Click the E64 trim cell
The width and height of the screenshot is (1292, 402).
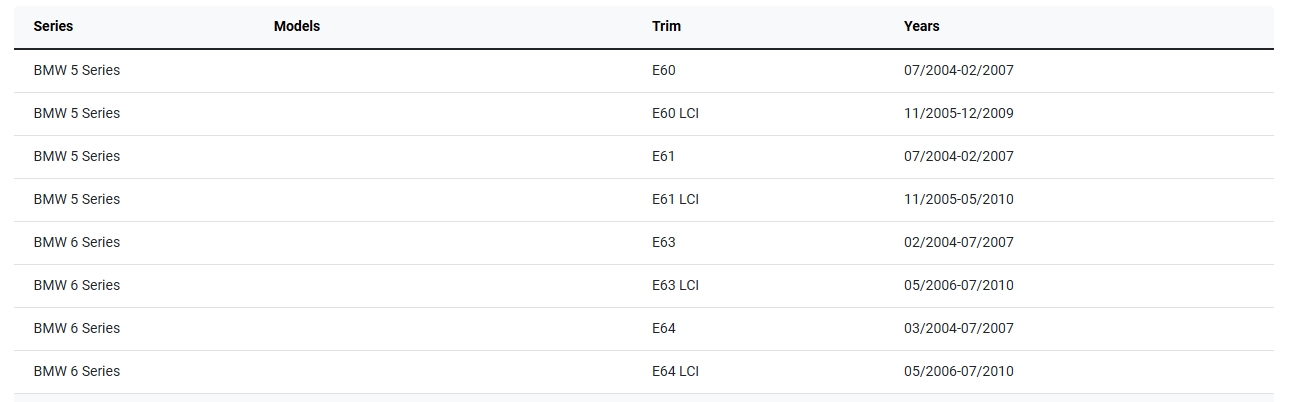pyautogui.click(x=664, y=329)
